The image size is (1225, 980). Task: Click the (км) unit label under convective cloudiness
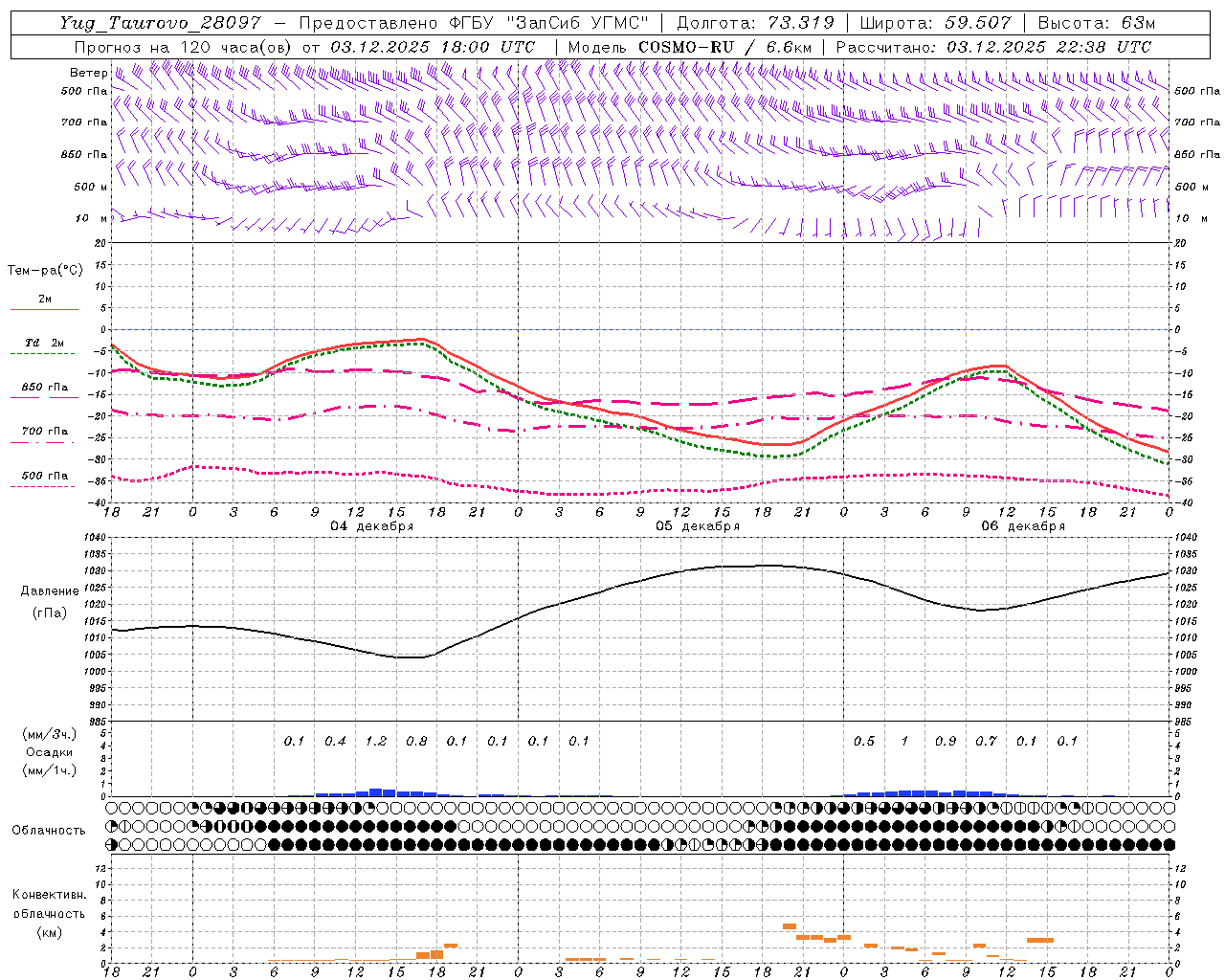49,931
